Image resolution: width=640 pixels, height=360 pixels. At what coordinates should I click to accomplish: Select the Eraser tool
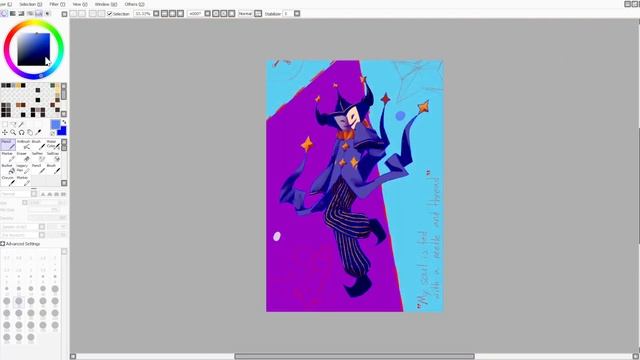click(23, 157)
